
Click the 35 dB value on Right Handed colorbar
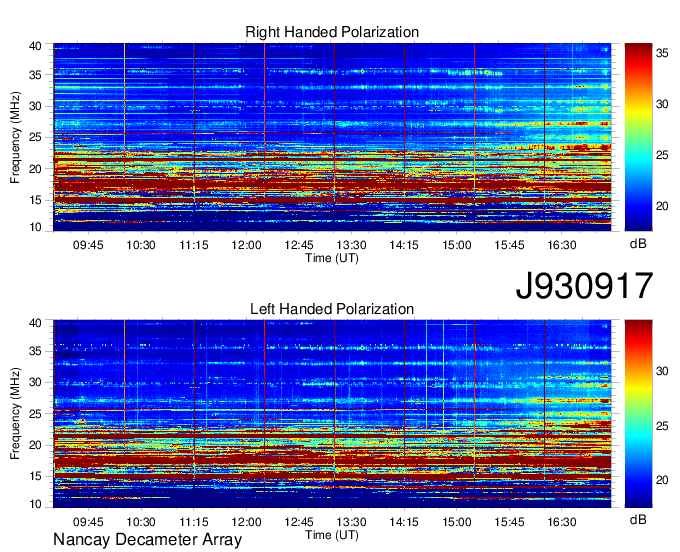662,53
